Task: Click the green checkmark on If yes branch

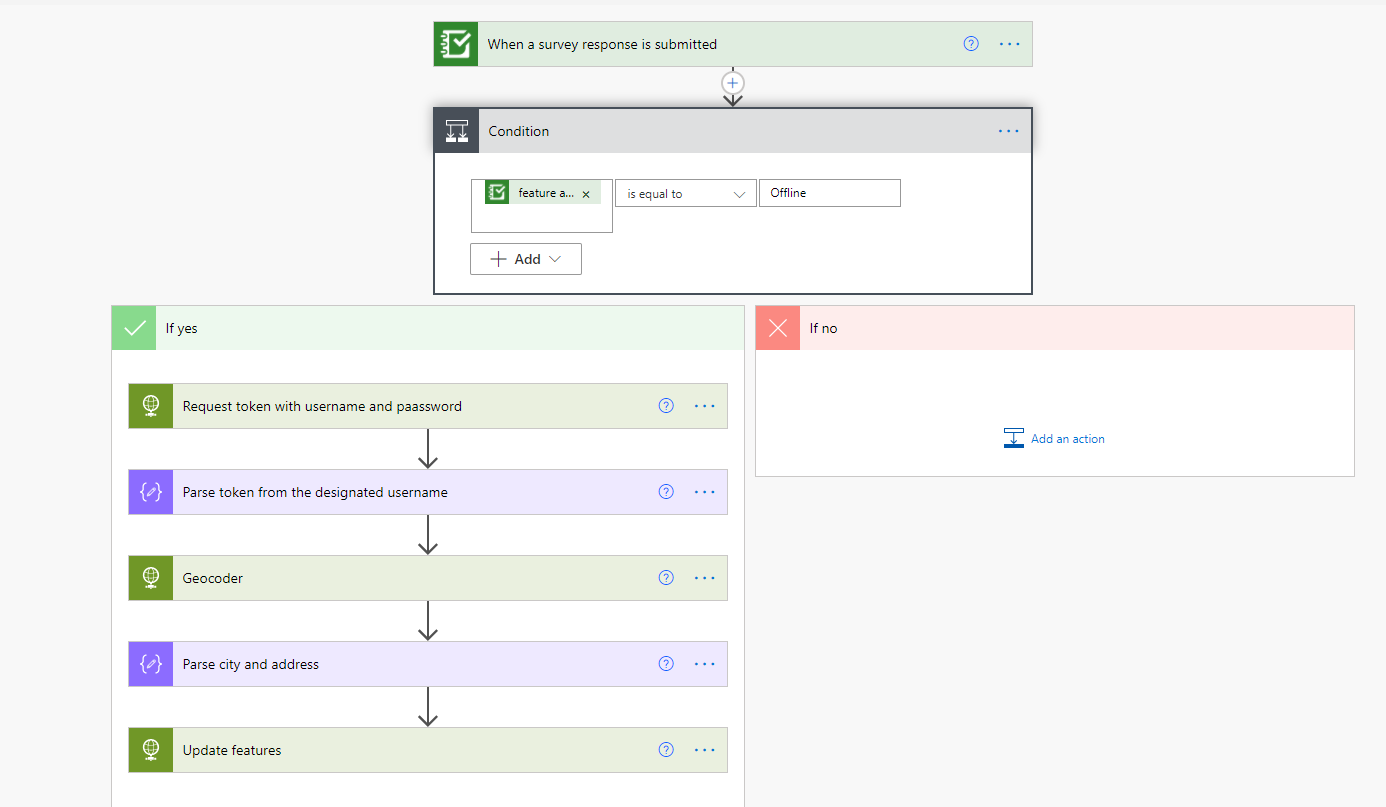Action: (133, 327)
